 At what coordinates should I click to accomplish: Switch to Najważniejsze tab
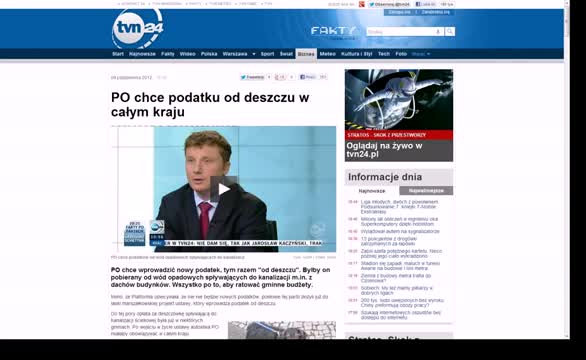coord(426,191)
